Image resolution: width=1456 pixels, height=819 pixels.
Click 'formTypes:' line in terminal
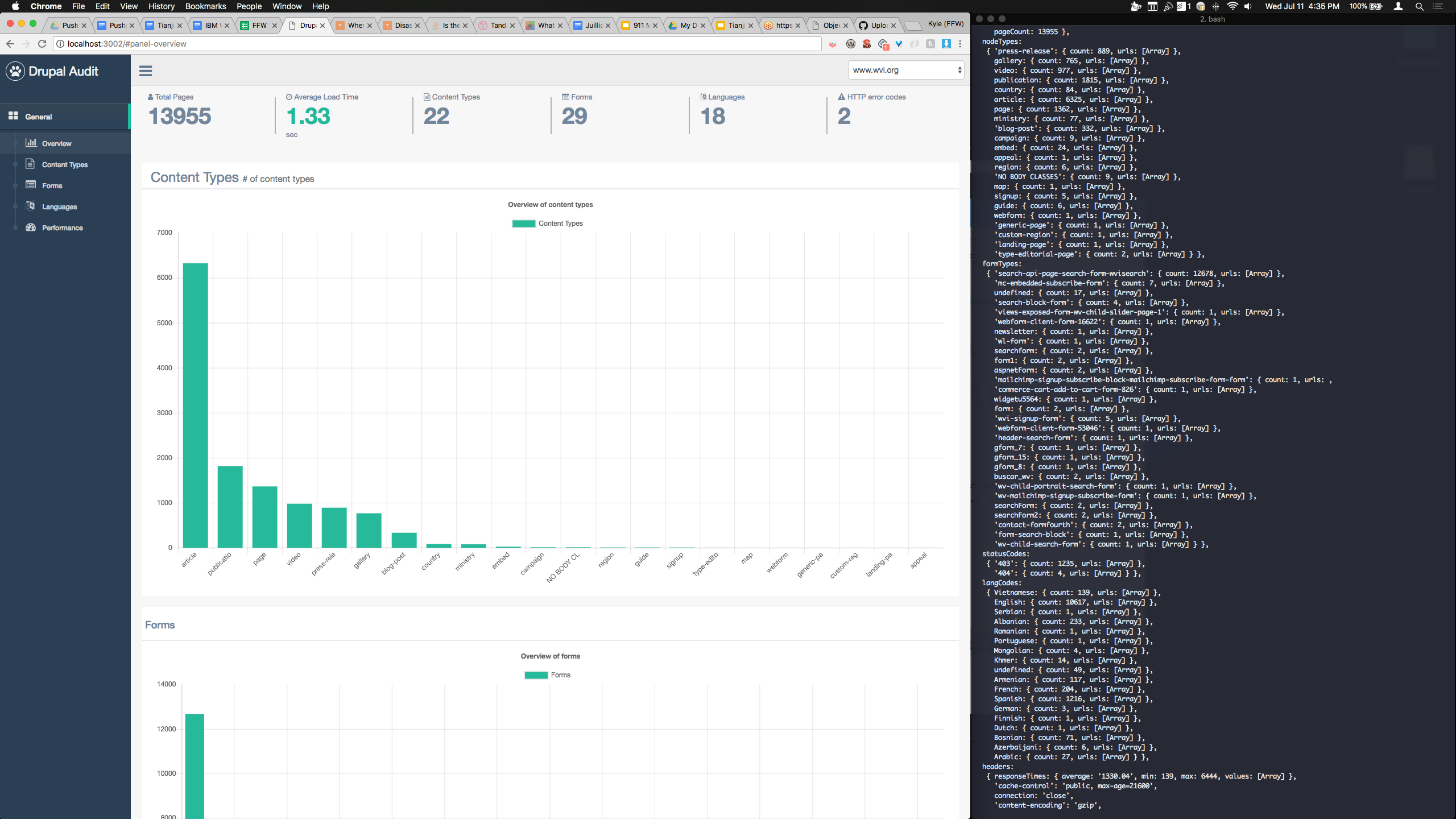pyautogui.click(x=1002, y=264)
